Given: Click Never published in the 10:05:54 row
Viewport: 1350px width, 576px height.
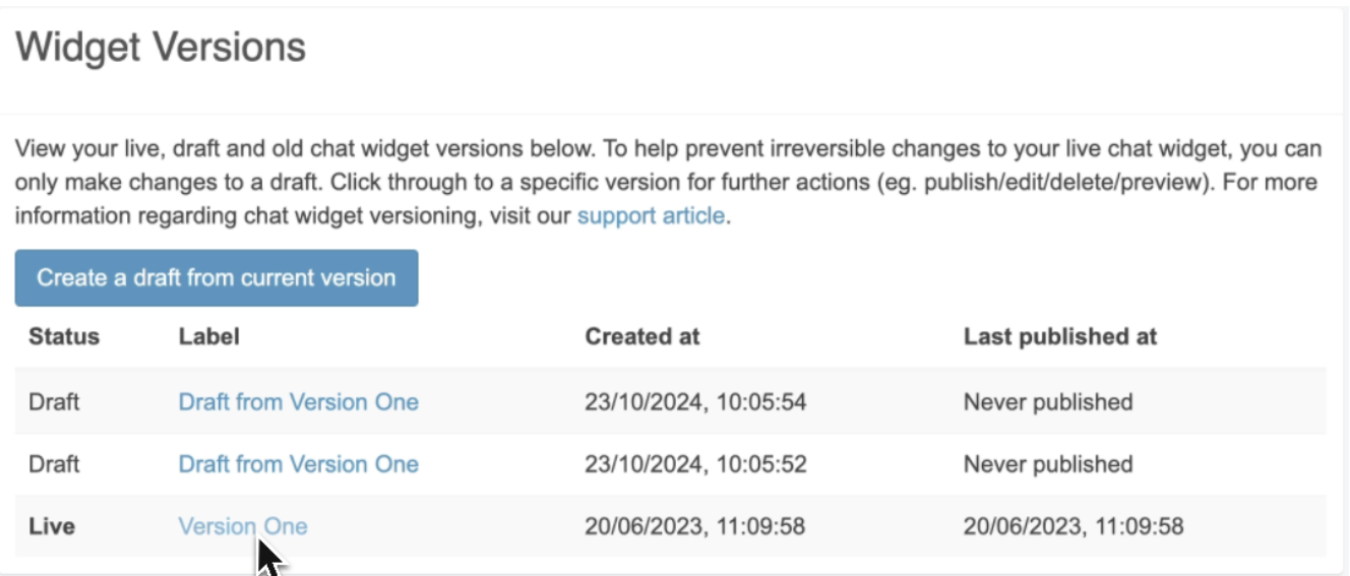Looking at the screenshot, I should (x=1048, y=402).
